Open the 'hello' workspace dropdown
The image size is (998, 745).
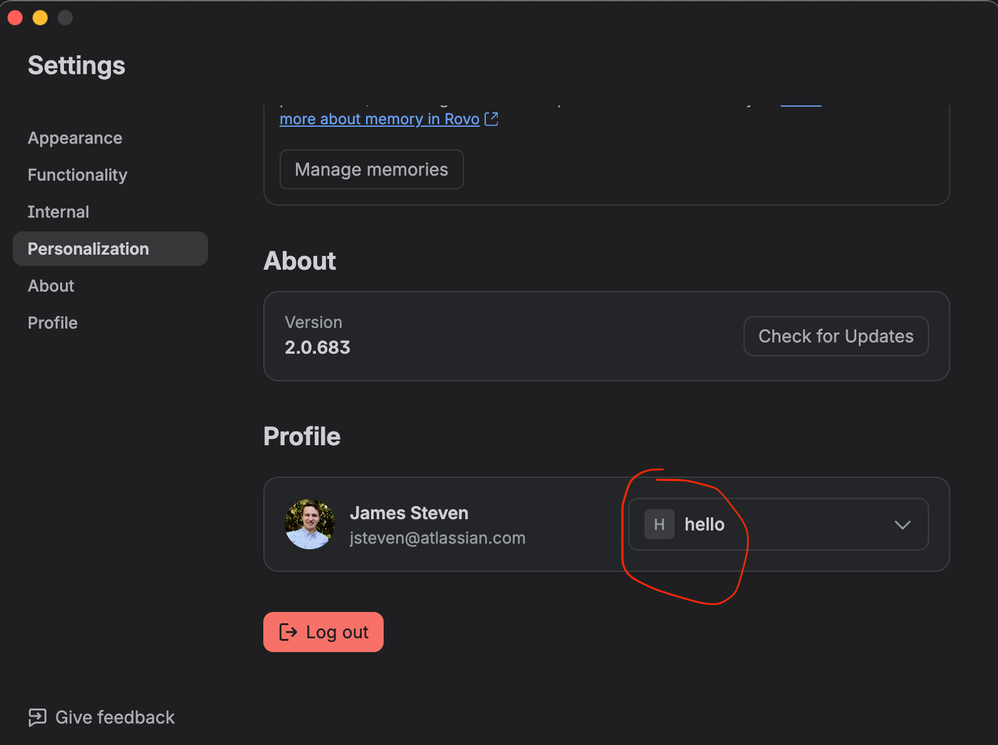(x=778, y=524)
